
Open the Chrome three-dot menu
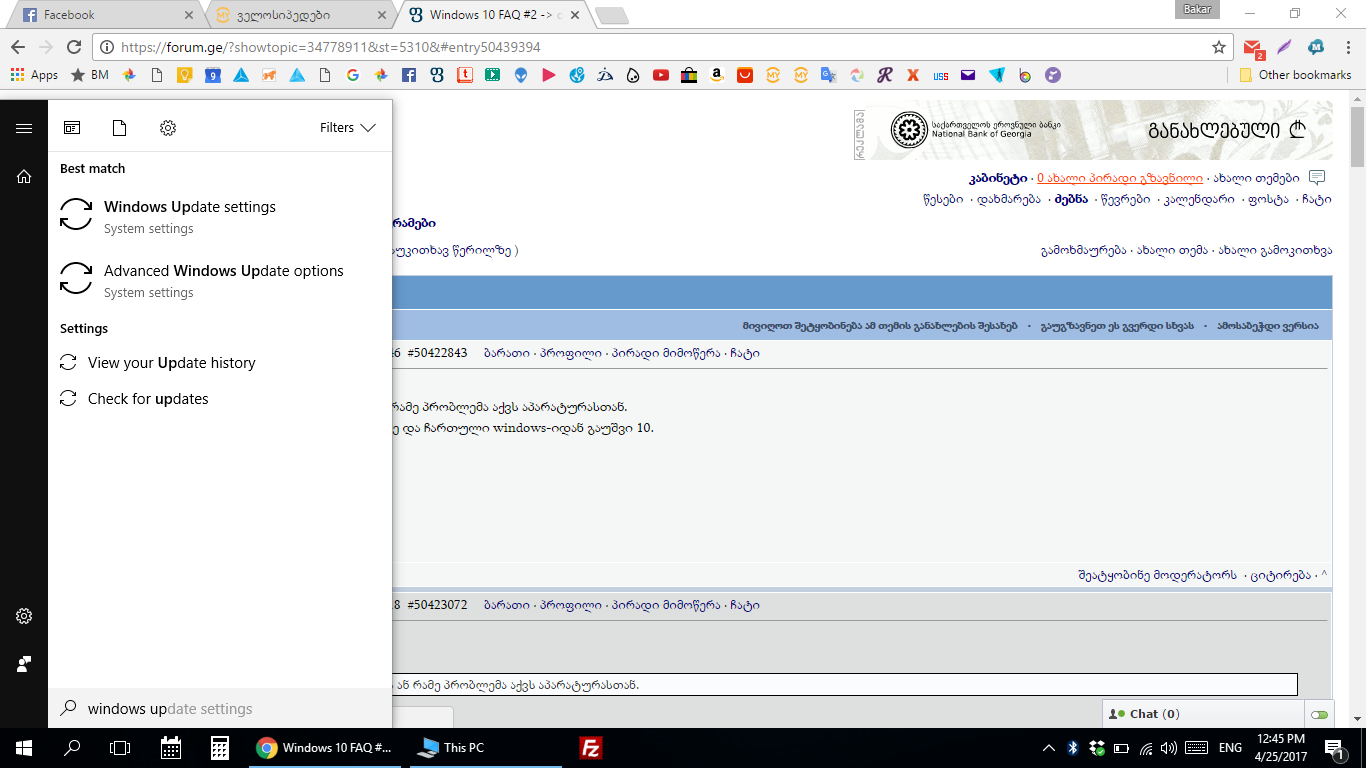tap(1347, 47)
